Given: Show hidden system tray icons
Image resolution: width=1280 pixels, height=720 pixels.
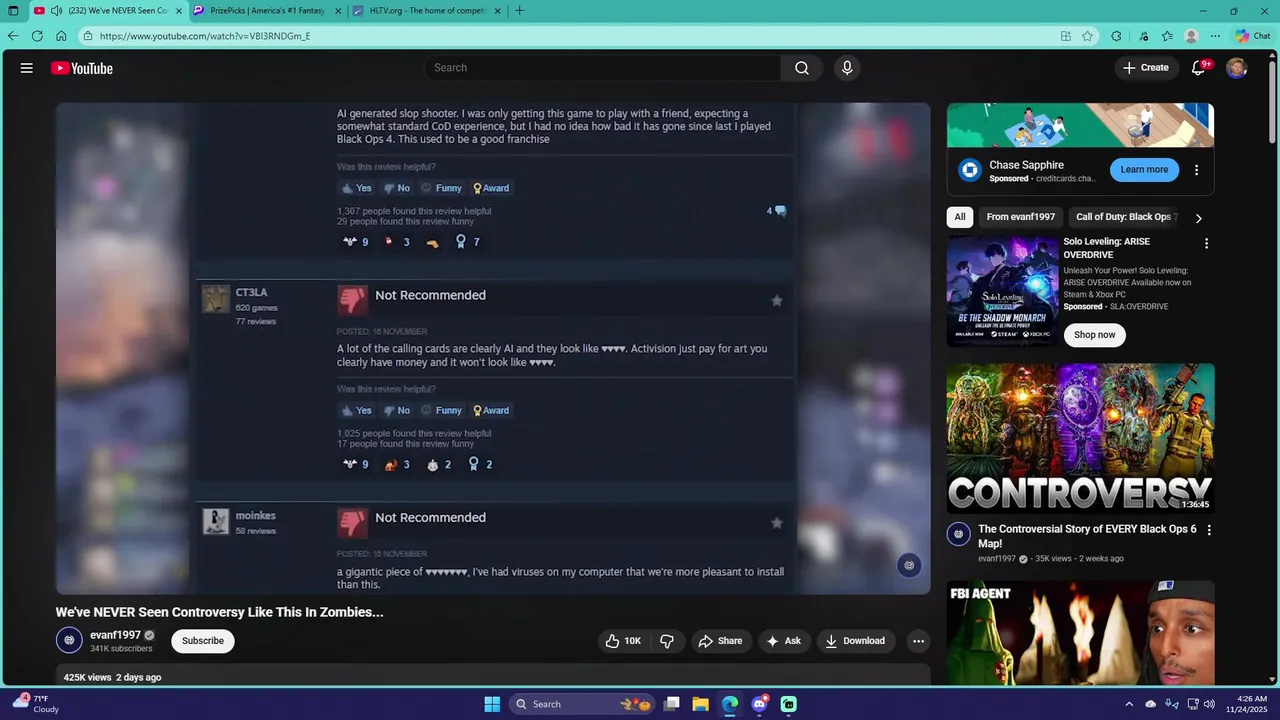Looking at the screenshot, I should click(1129, 704).
